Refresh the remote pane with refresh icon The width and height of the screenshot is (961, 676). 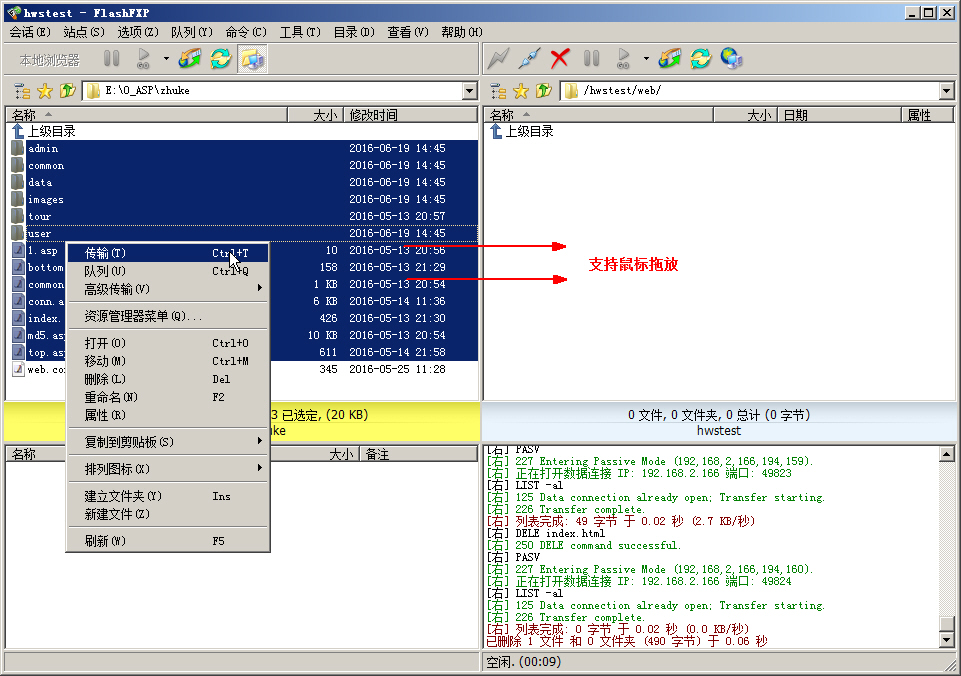(x=701, y=59)
